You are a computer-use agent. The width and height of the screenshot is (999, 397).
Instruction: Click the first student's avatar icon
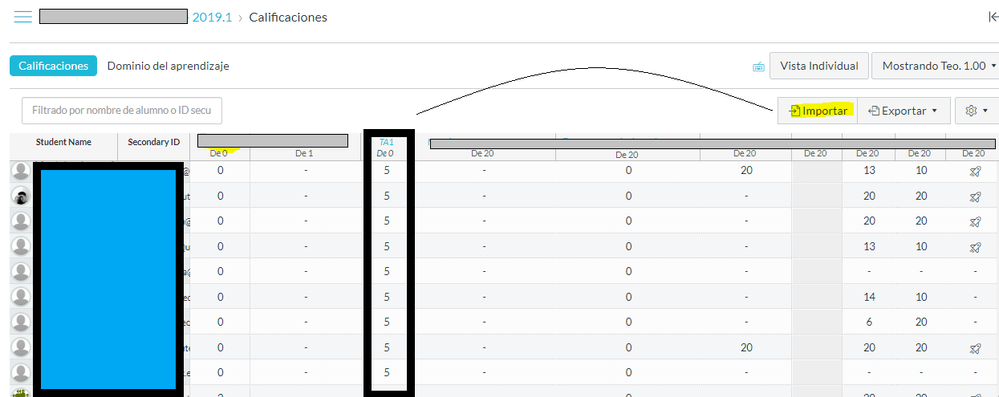(x=21, y=171)
